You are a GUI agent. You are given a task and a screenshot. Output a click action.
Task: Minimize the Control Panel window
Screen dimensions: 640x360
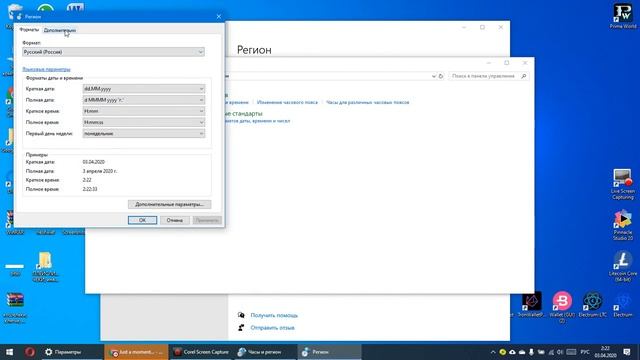click(x=489, y=63)
